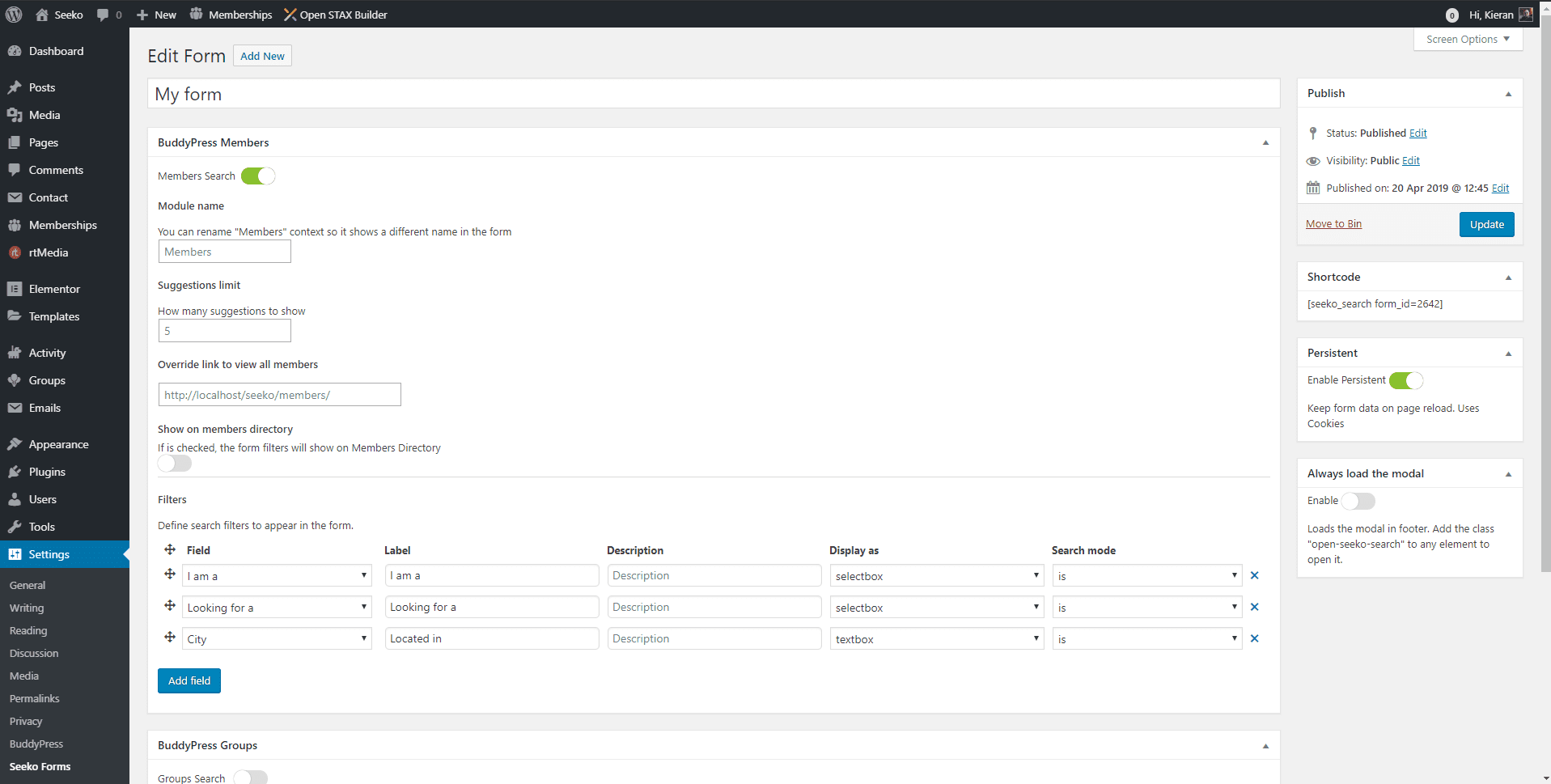
Task: Open Memberships in the sidebar
Action: pos(65,225)
